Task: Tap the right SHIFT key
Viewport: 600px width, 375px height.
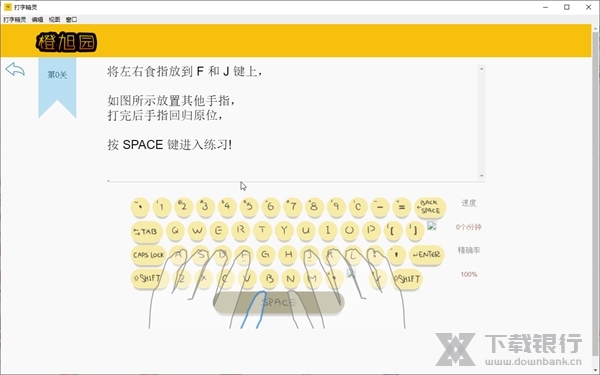Action: [407, 279]
